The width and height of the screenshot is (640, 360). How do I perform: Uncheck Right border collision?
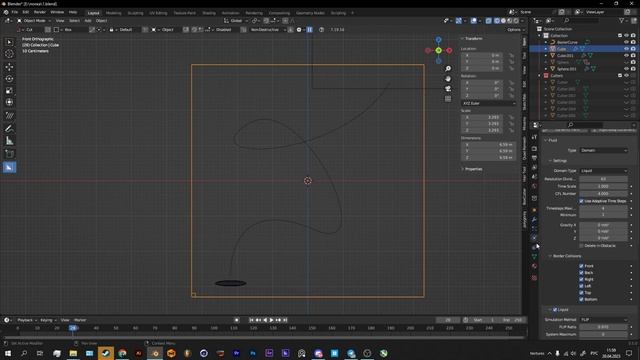point(581,280)
